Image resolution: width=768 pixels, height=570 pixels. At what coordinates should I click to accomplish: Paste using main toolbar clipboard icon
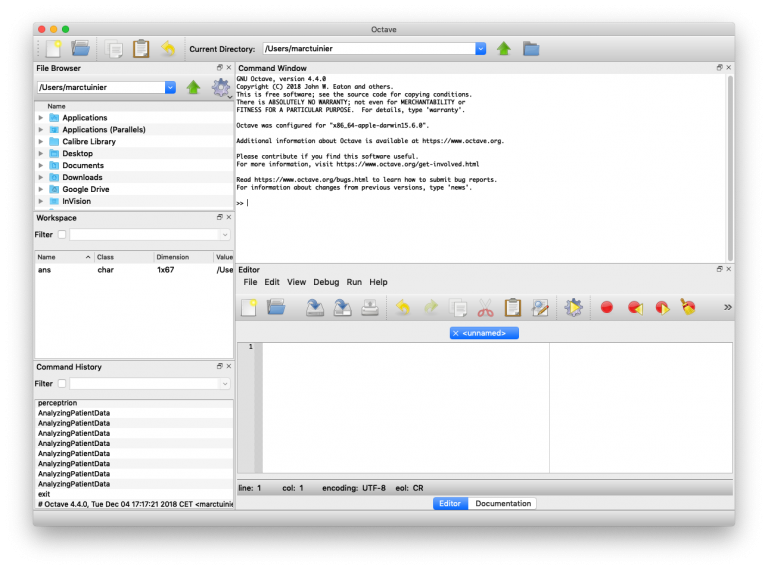pos(141,48)
